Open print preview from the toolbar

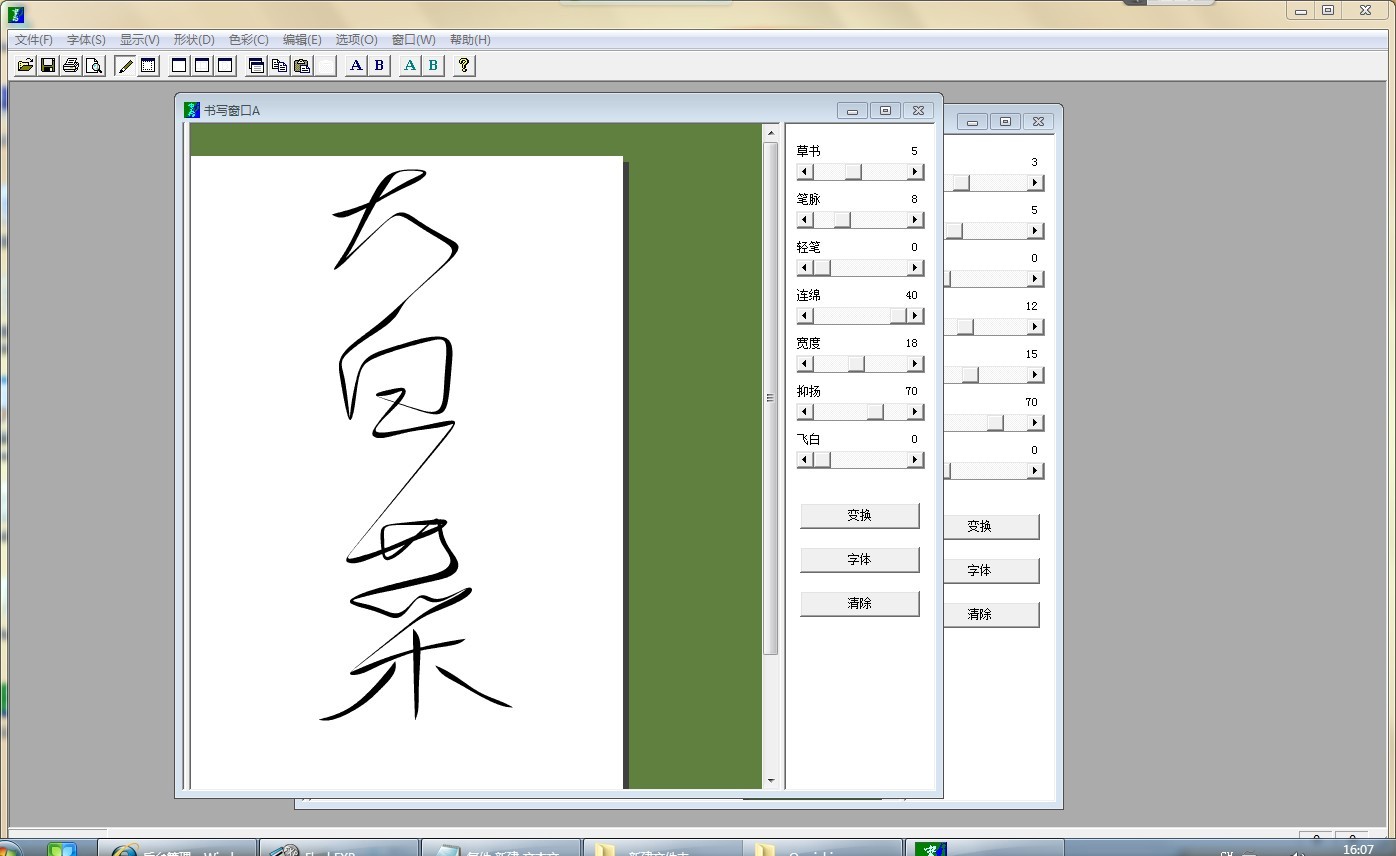(x=94, y=66)
